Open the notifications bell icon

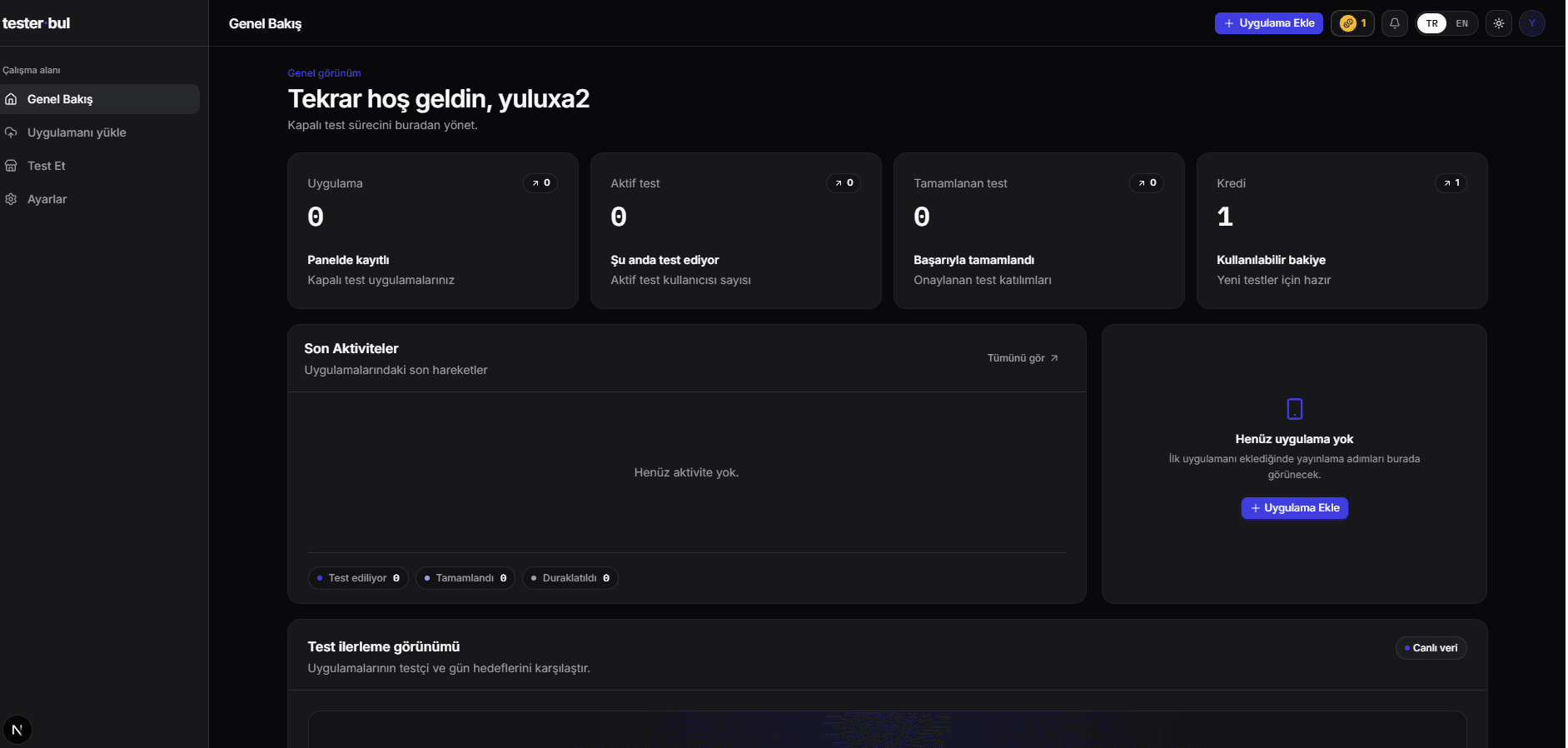1395,23
